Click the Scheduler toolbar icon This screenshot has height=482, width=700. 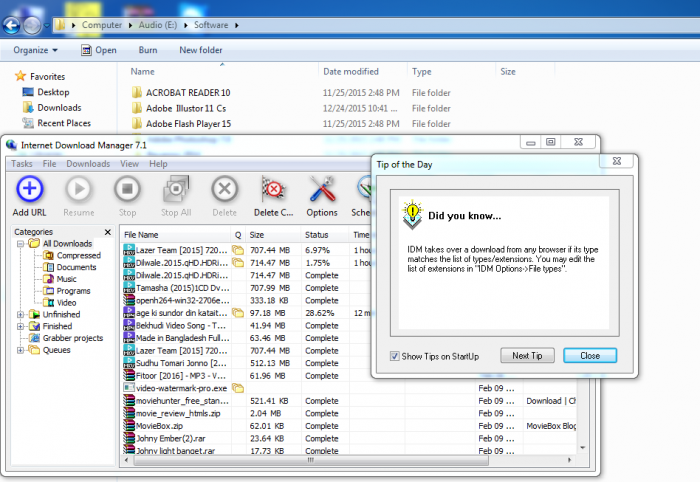click(364, 189)
